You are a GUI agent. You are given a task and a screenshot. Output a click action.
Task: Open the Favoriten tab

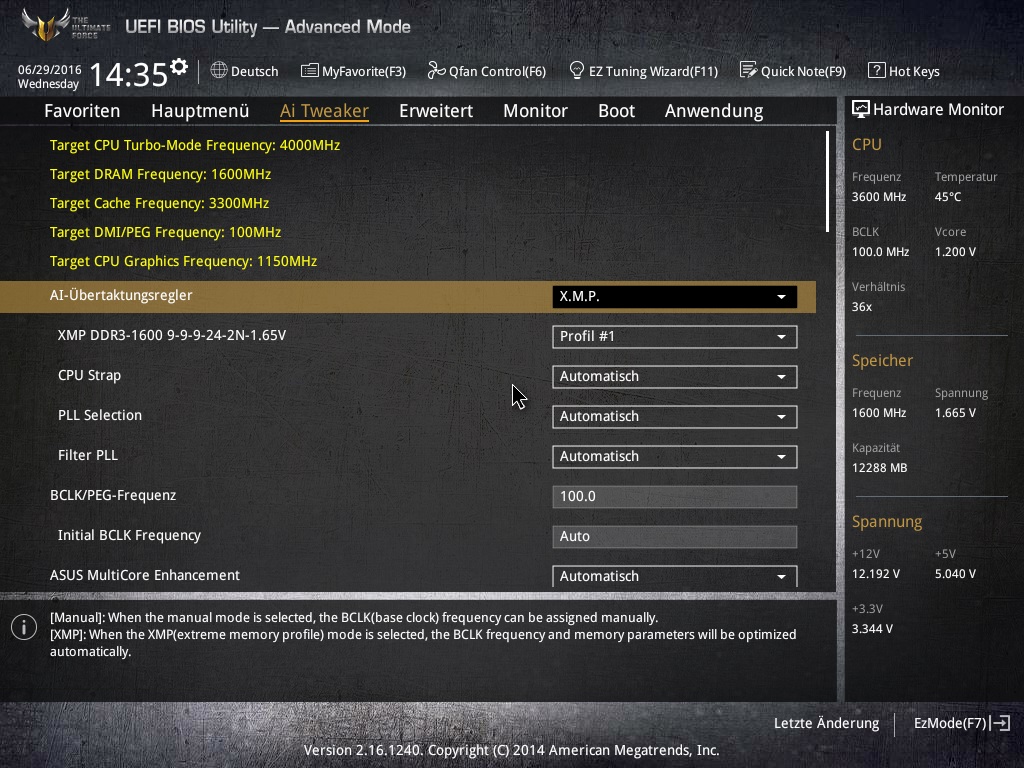pyautogui.click(x=82, y=111)
